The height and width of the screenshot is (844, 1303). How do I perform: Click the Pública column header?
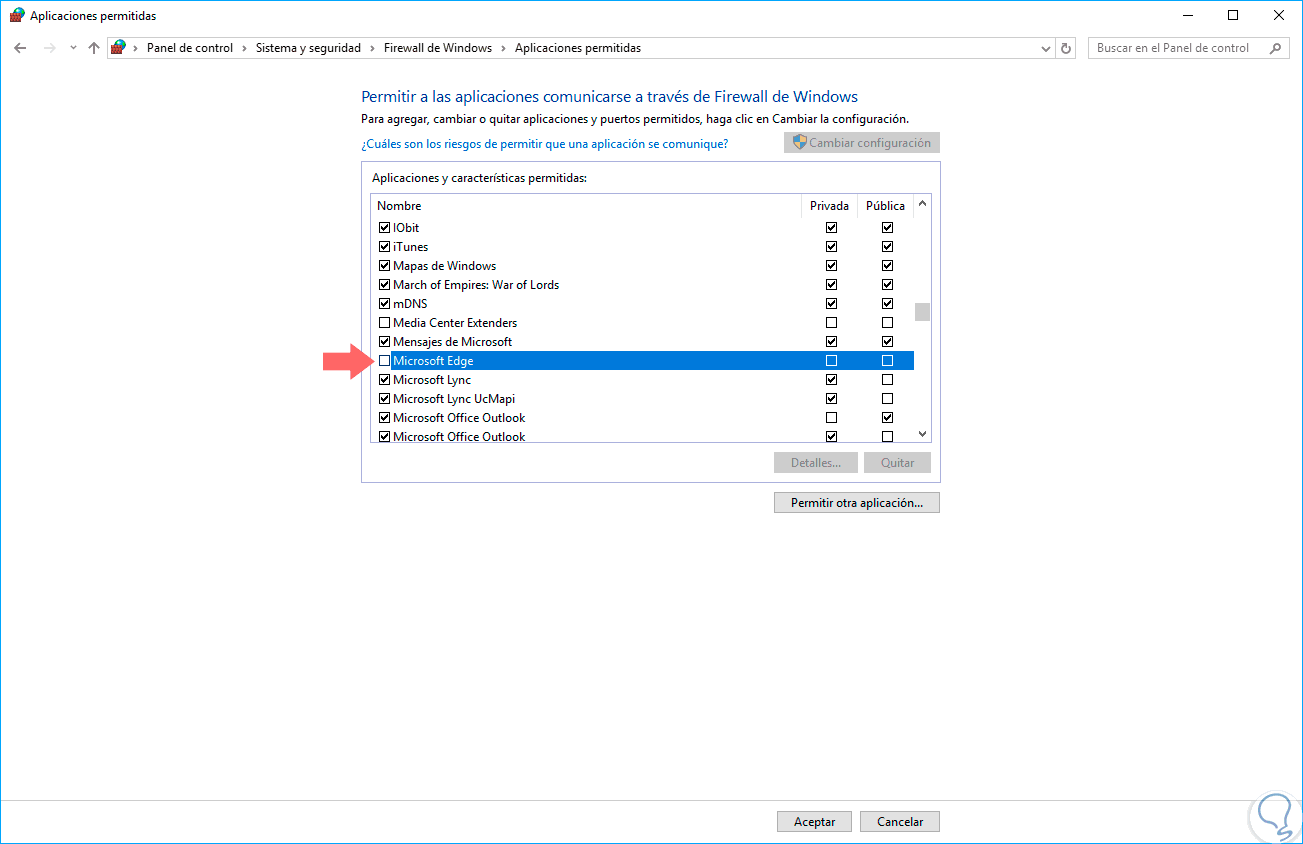tap(885, 206)
